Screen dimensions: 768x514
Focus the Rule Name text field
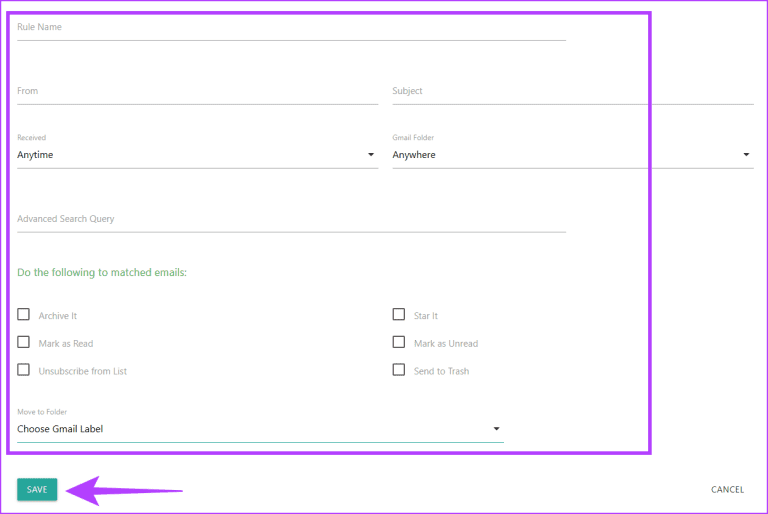click(290, 28)
